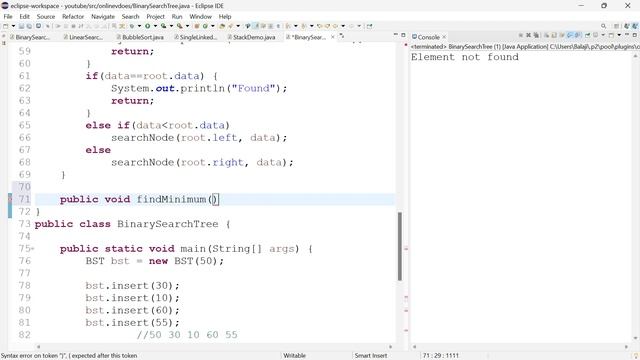The width and height of the screenshot is (640, 360).
Task: Show the hidden editor tabs list
Action: pyautogui.click(x=342, y=36)
